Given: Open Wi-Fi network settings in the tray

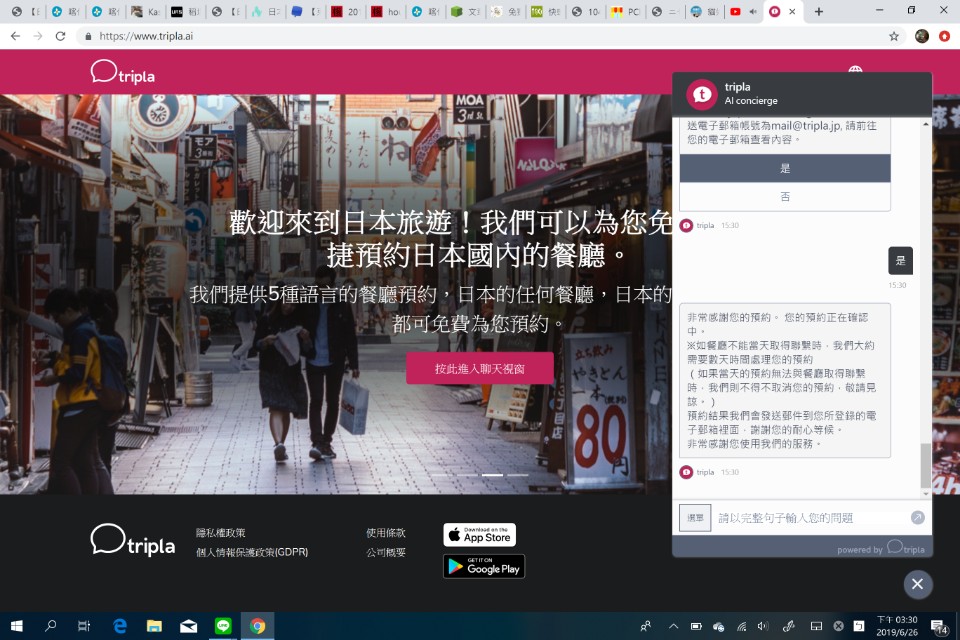Looking at the screenshot, I should [x=741, y=626].
